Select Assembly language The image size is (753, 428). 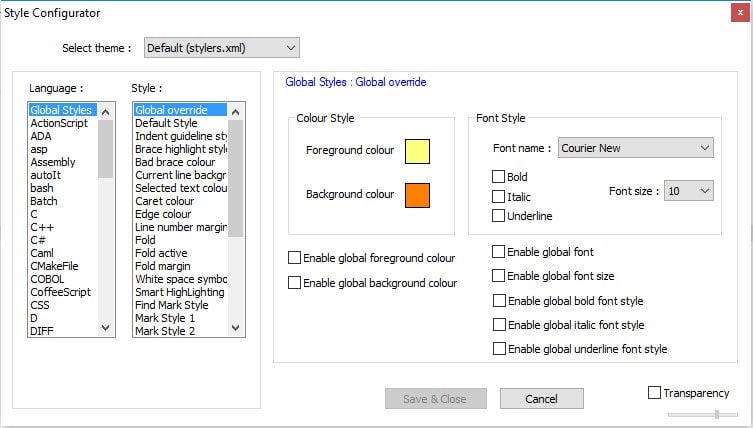63,162
